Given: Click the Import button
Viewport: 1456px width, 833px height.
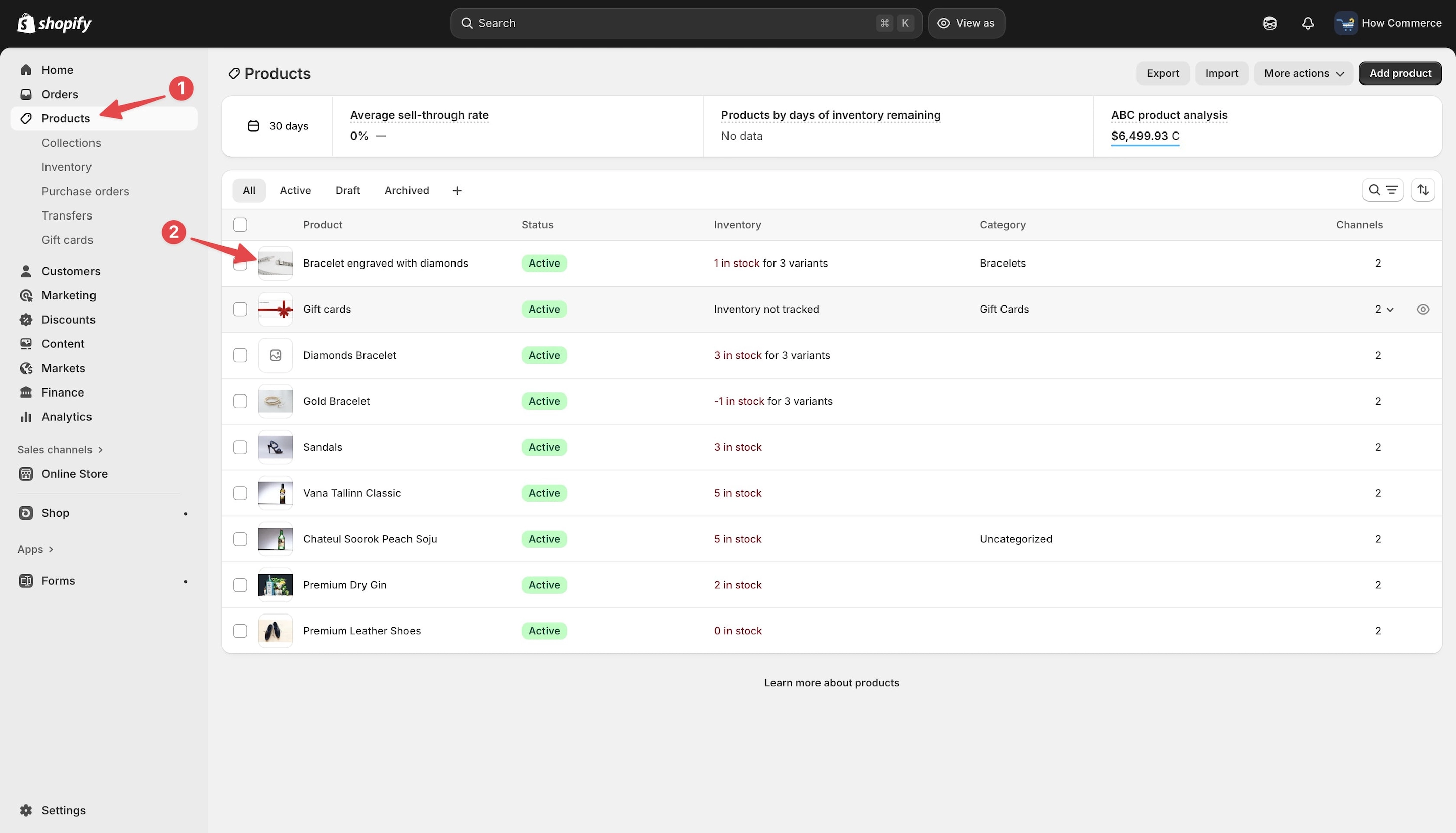Looking at the screenshot, I should (1221, 73).
